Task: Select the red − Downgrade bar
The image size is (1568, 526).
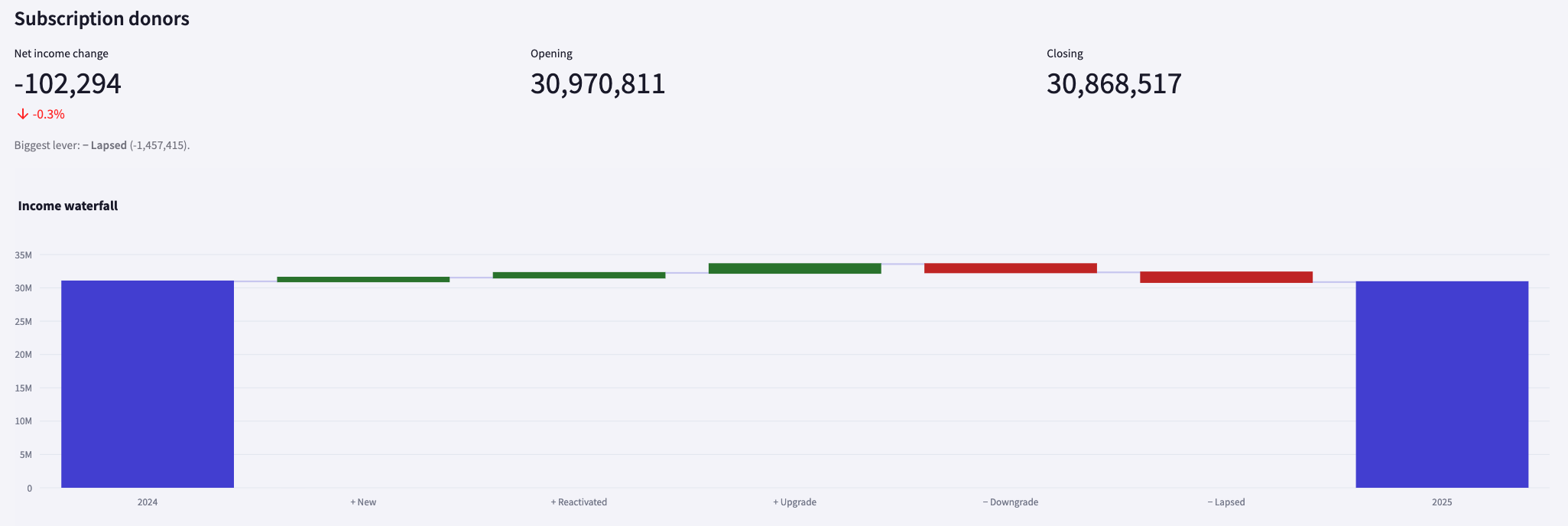Action: (x=1011, y=268)
